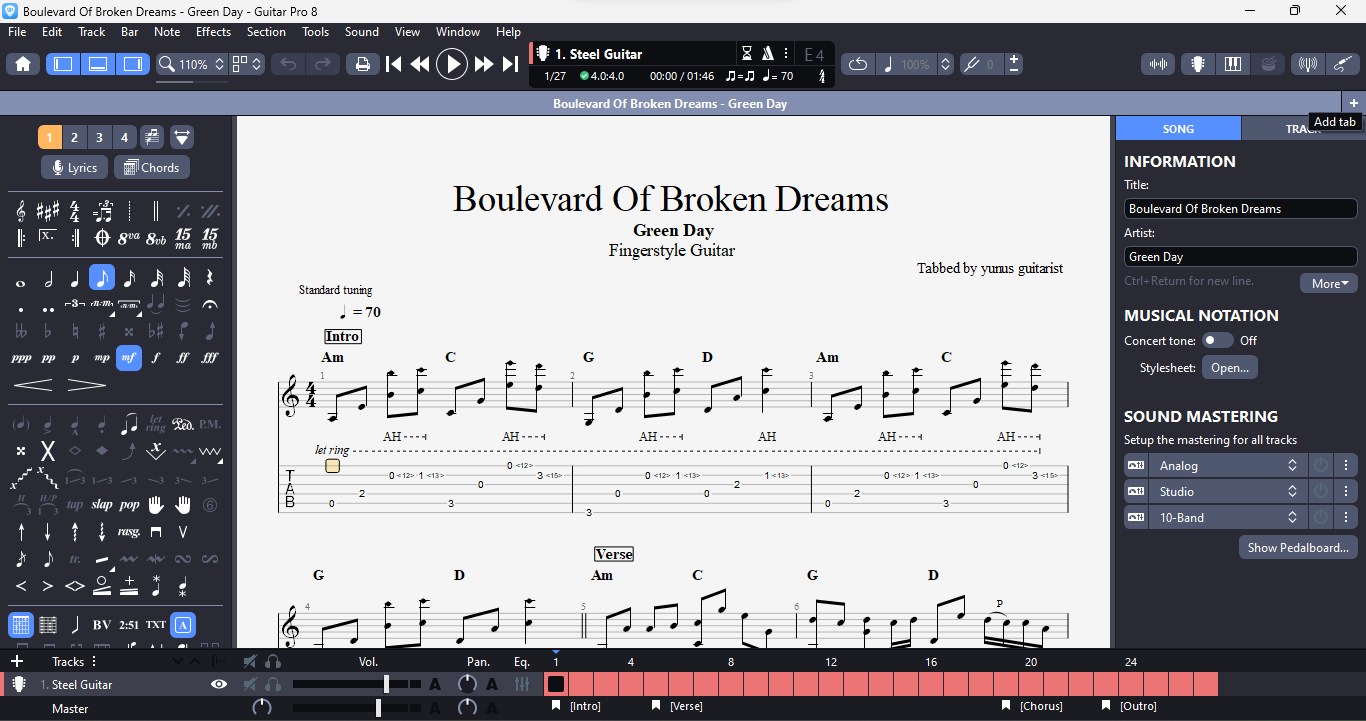
Task: Toggle Concert tone switch
Action: [1217, 340]
